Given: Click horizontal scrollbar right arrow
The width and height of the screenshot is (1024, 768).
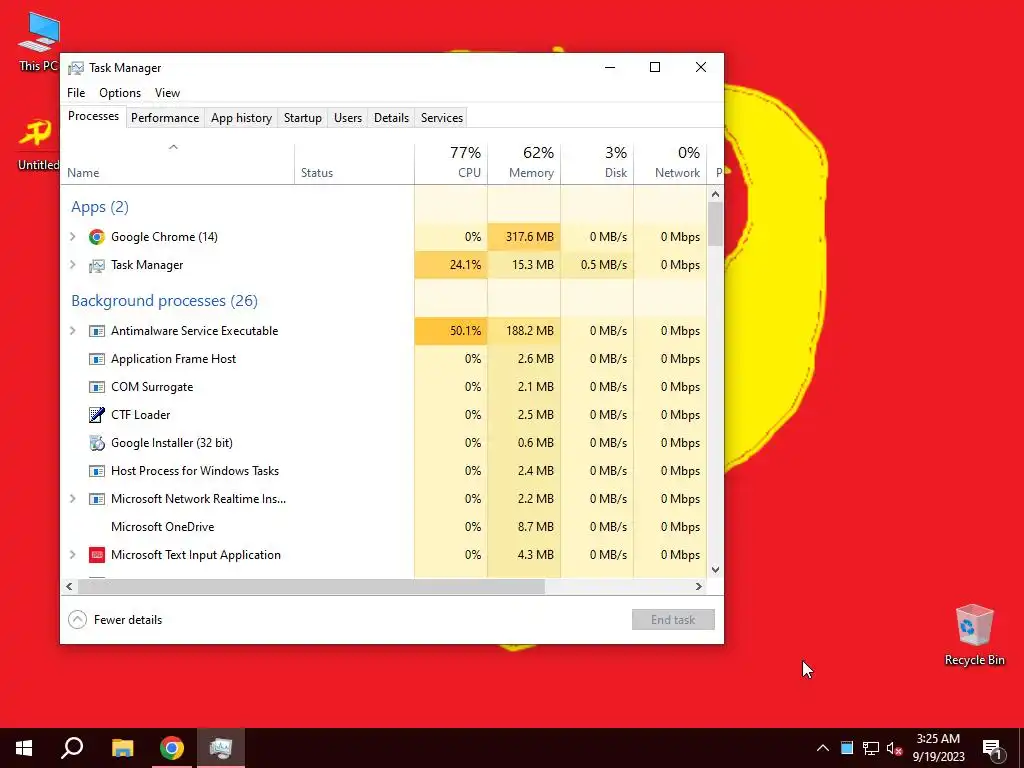Looking at the screenshot, I should (698, 586).
